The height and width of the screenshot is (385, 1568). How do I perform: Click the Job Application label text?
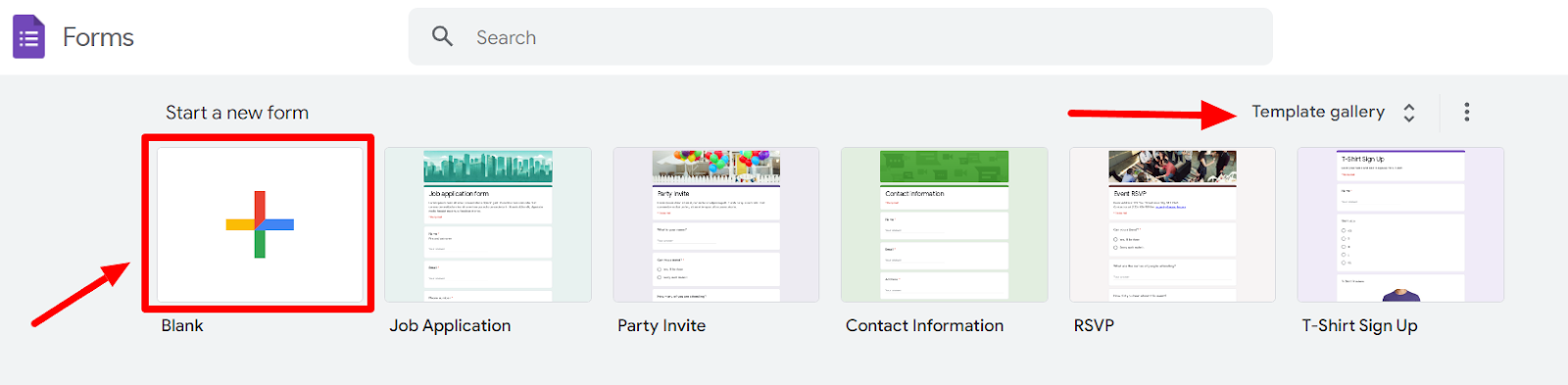coord(450,325)
